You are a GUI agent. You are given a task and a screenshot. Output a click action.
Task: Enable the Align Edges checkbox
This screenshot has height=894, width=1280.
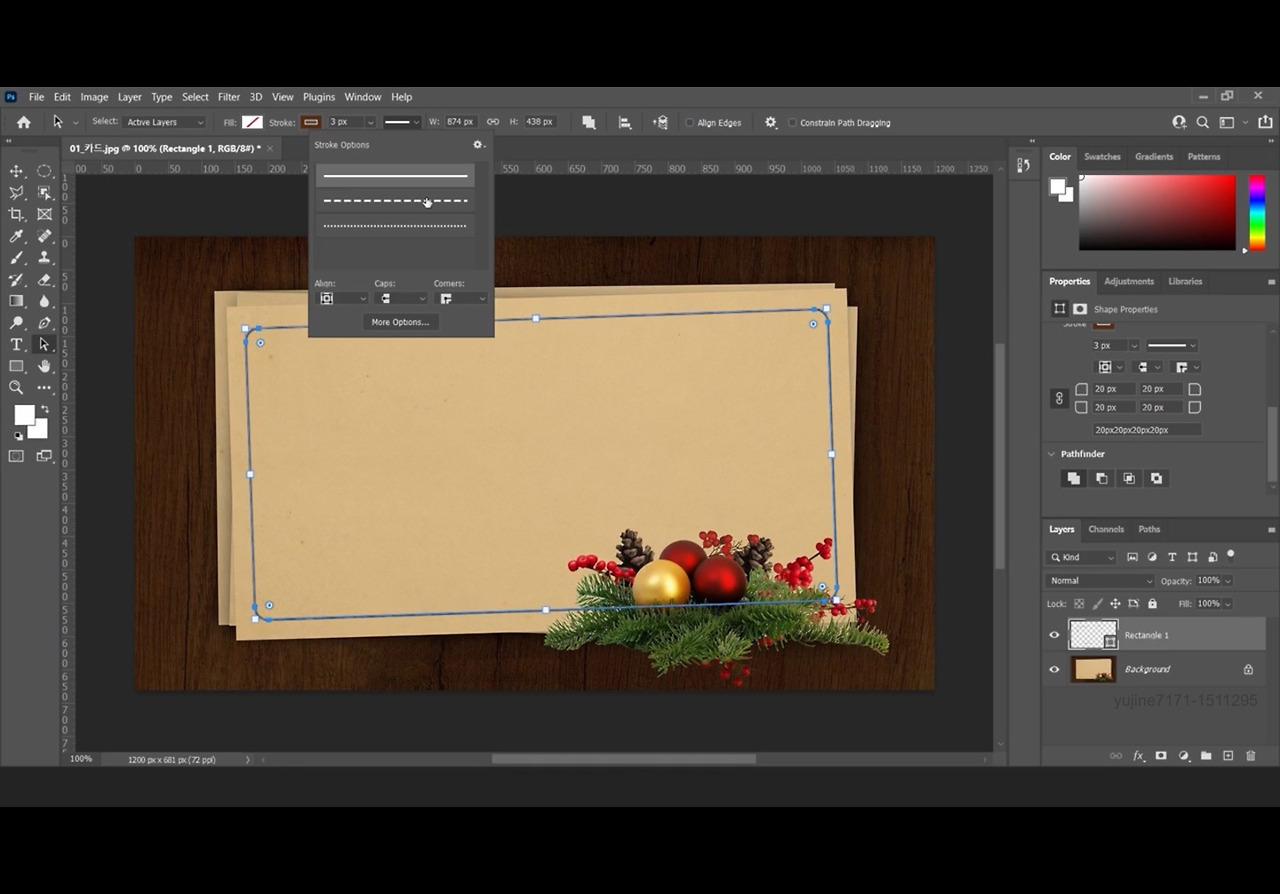[x=690, y=123]
